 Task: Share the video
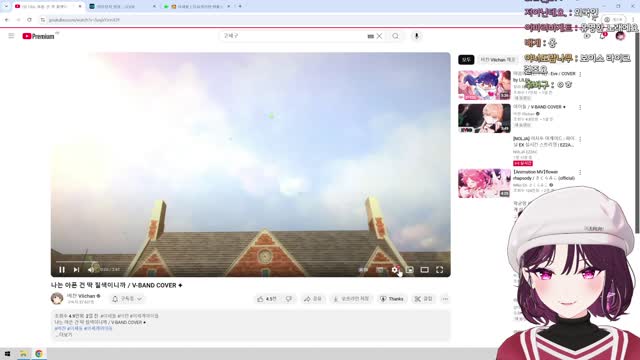(x=313, y=299)
